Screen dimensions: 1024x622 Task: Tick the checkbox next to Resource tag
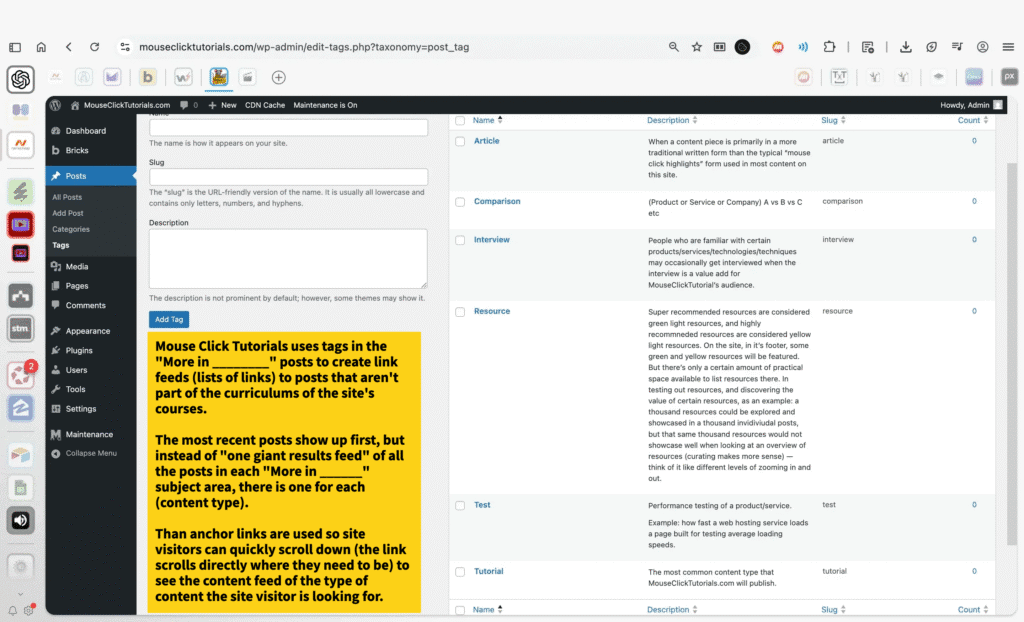[x=460, y=312]
